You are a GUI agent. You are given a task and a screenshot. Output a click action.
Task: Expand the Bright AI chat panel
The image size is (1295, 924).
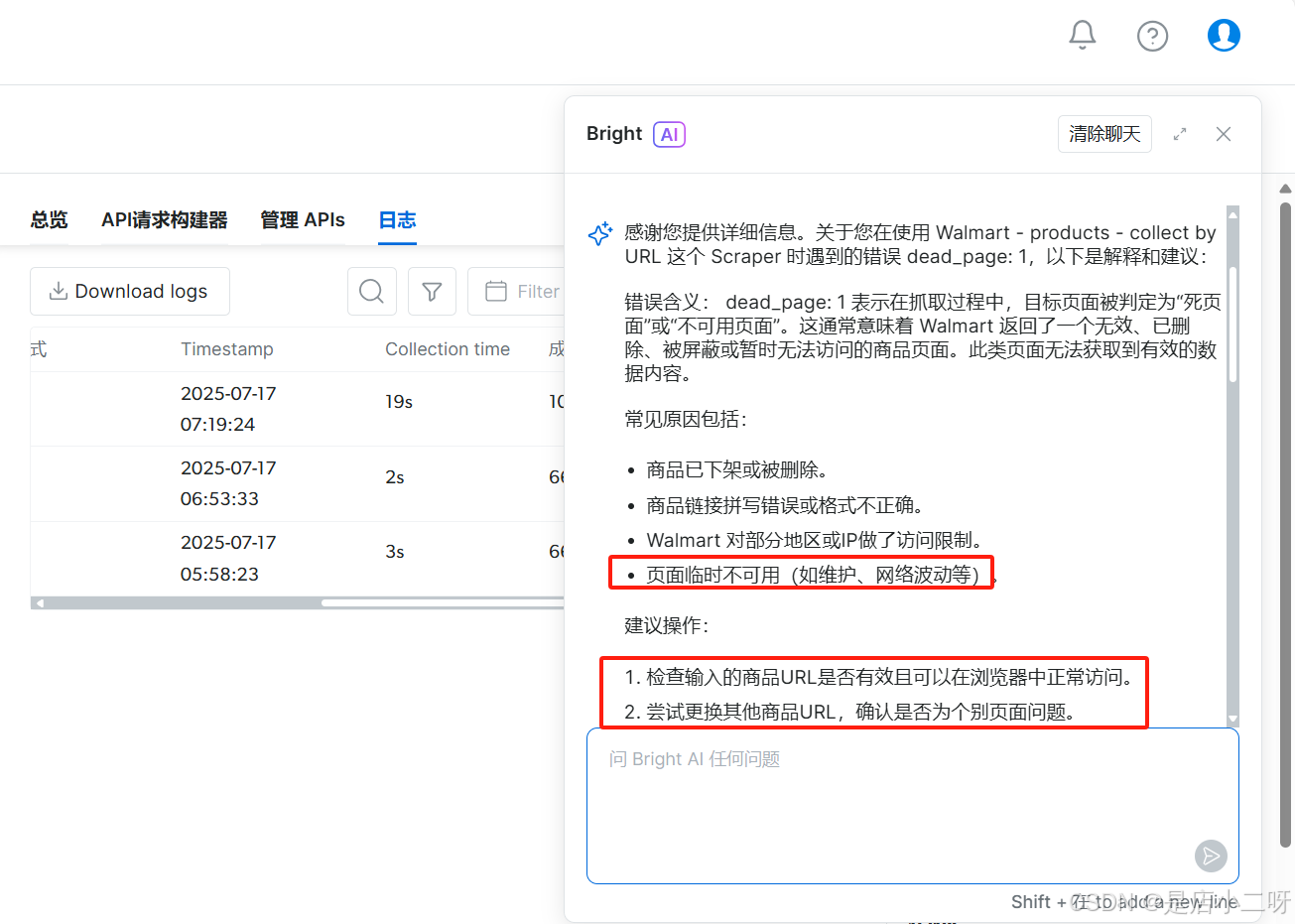pyautogui.click(x=1180, y=134)
